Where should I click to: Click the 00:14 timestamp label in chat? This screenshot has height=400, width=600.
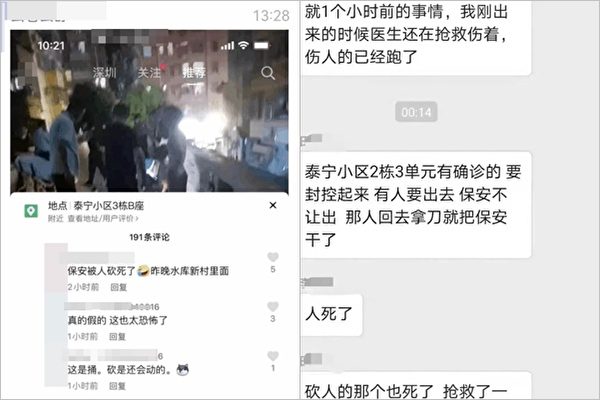[x=416, y=112]
